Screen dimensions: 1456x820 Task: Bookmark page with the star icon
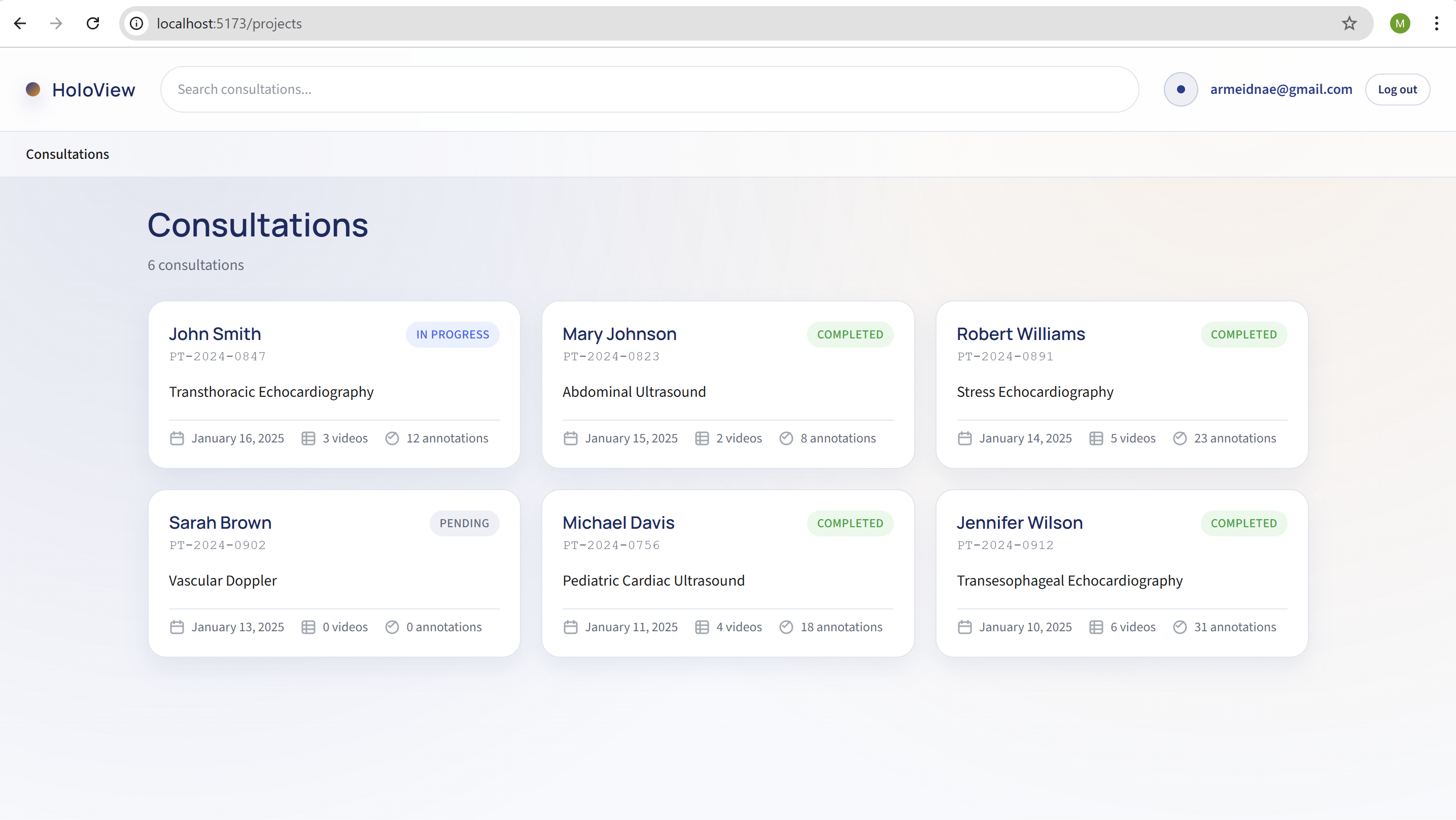click(1348, 23)
